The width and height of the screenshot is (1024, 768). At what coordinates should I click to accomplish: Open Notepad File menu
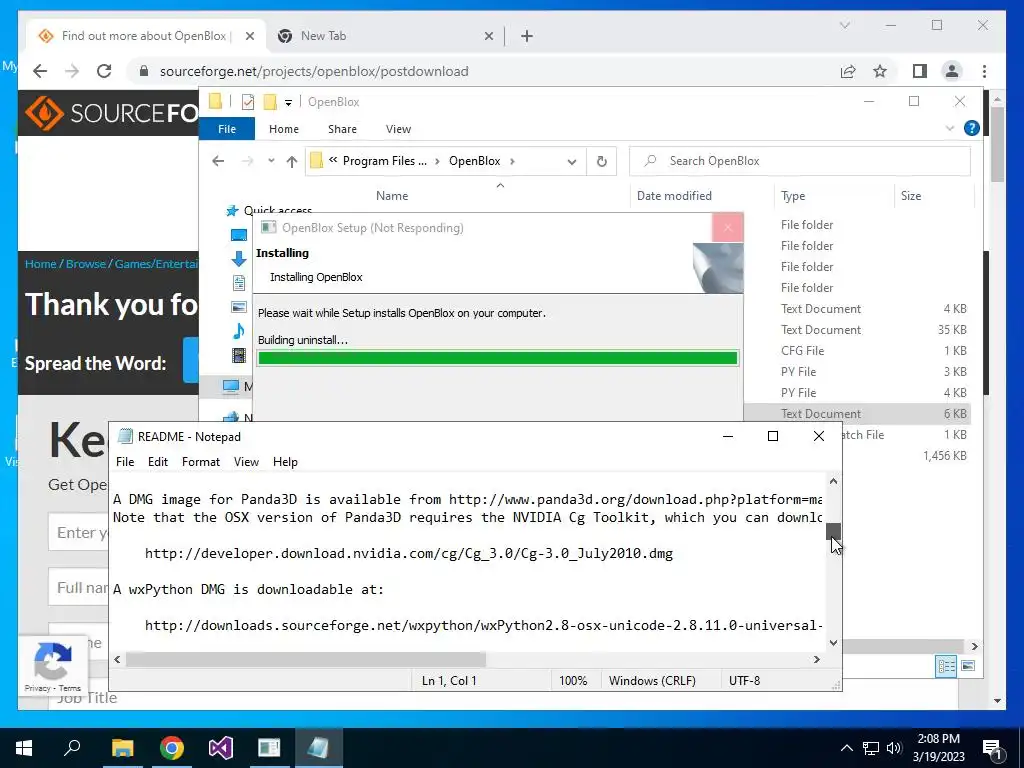tap(125, 462)
